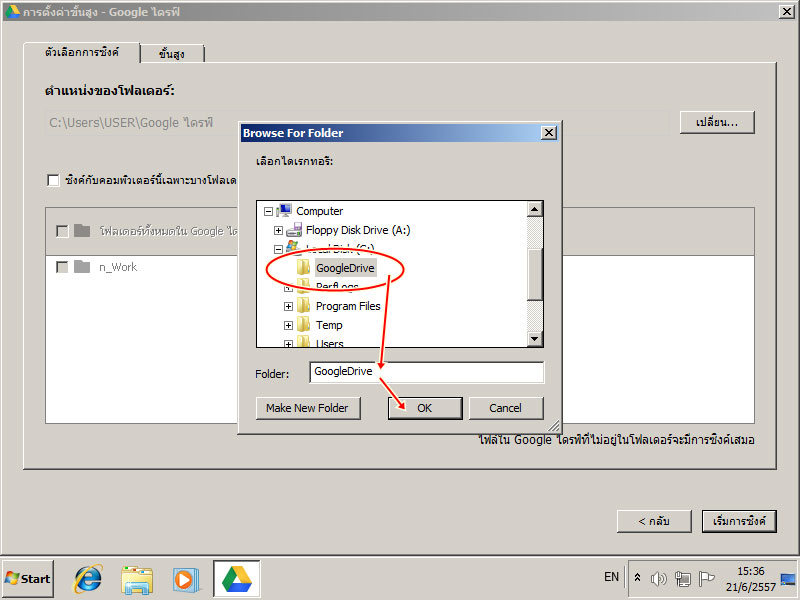This screenshot has height=600, width=800.
Task: Click the network tray icon
Action: 683,579
